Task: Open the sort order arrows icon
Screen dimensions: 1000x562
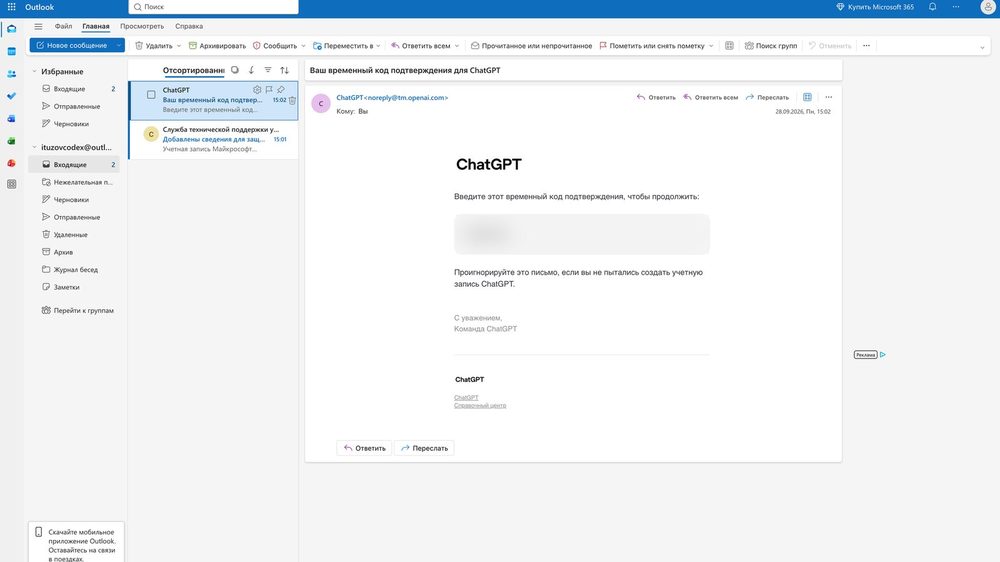Action: [284, 70]
